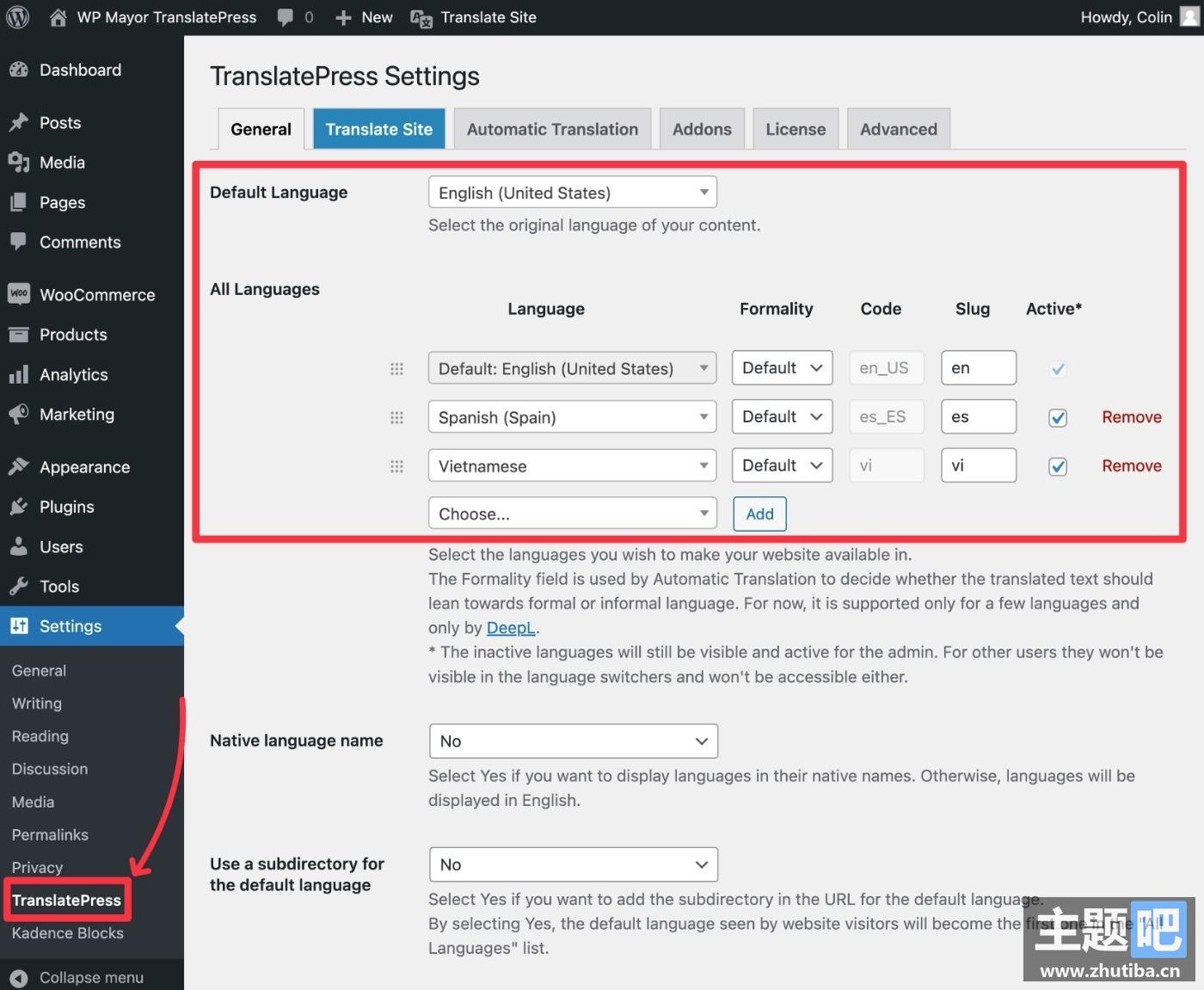Click the Posts pin icon in sidebar
Image resolution: width=1204 pixels, height=990 pixels.
[19, 123]
